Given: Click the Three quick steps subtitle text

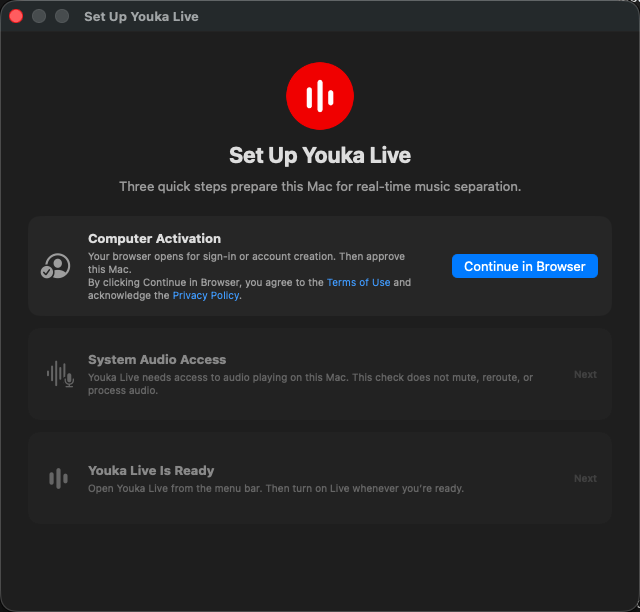Looking at the screenshot, I should coord(320,187).
